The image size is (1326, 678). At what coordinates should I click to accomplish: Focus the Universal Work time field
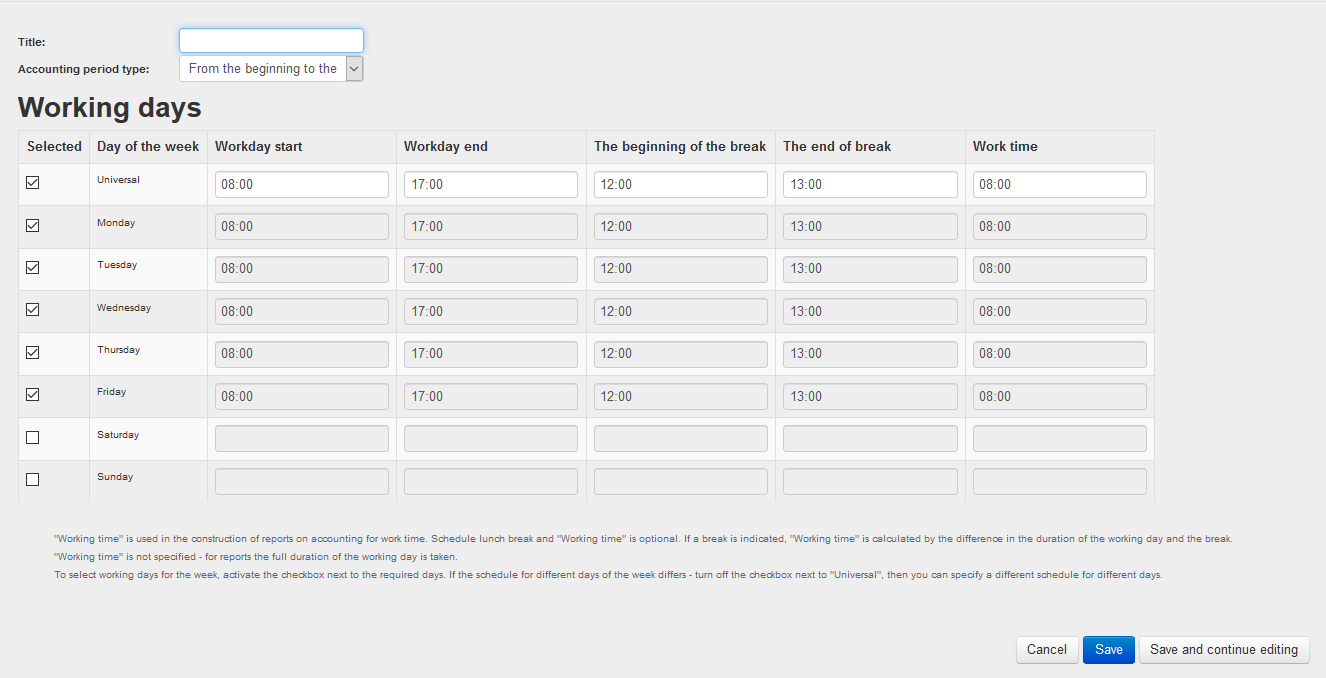[1059, 184]
